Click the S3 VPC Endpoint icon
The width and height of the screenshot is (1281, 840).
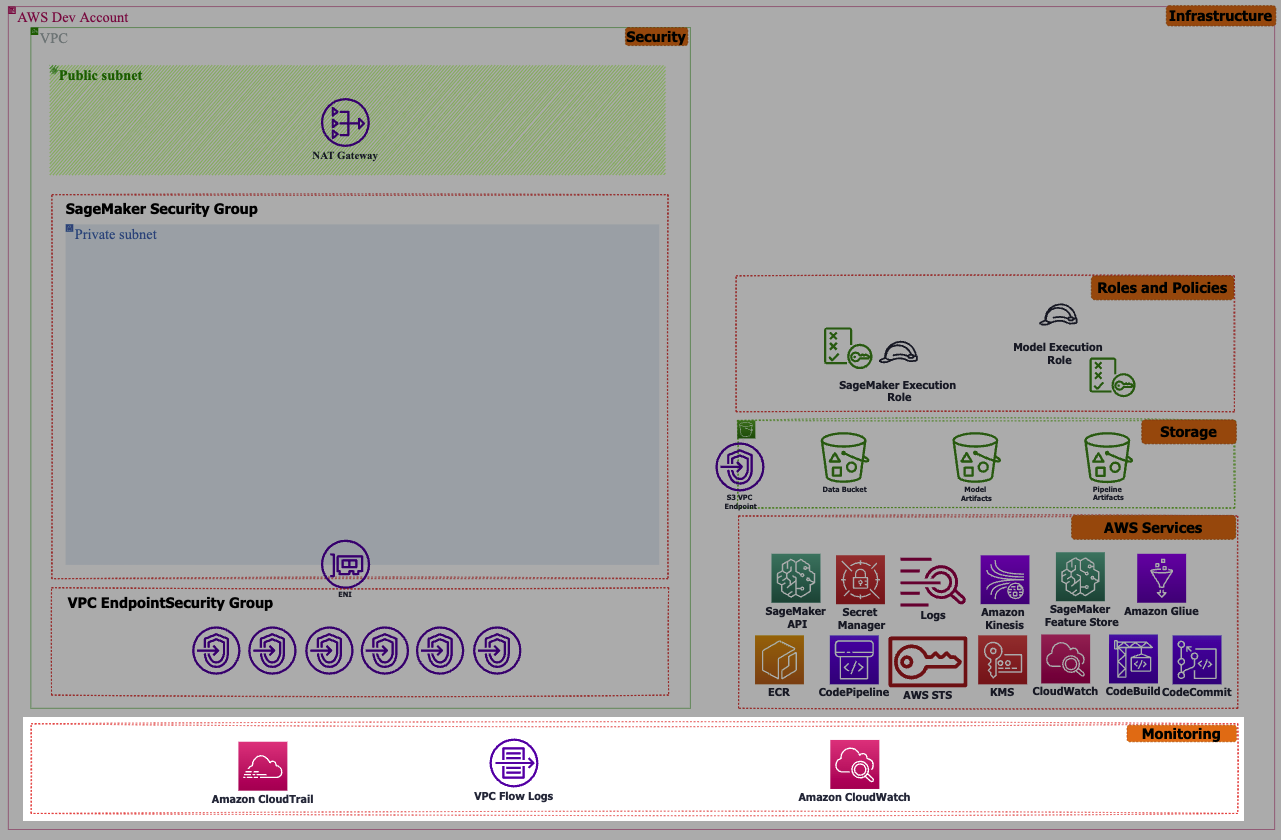pyautogui.click(x=740, y=467)
